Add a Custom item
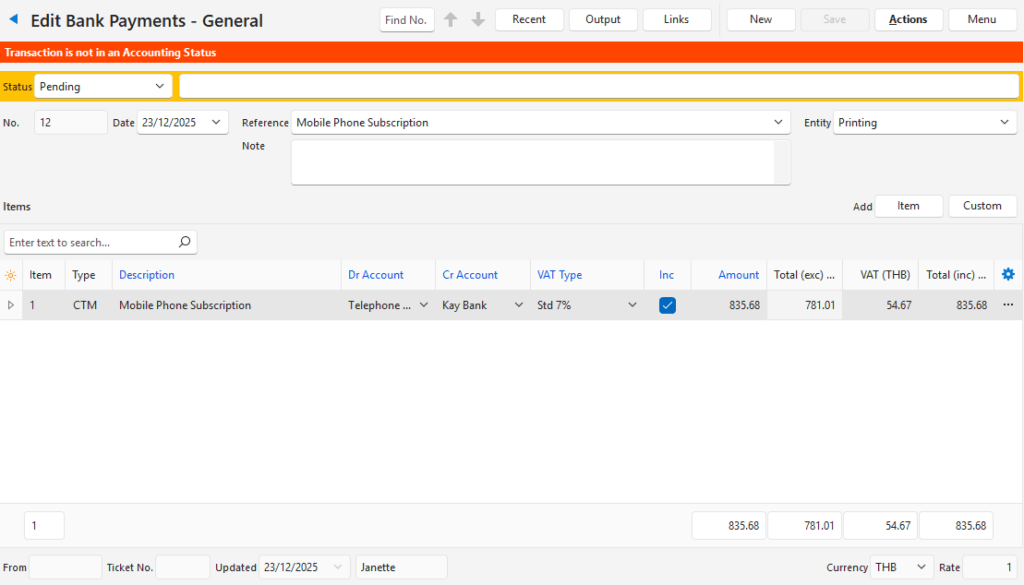The image size is (1024, 585). pos(982,206)
